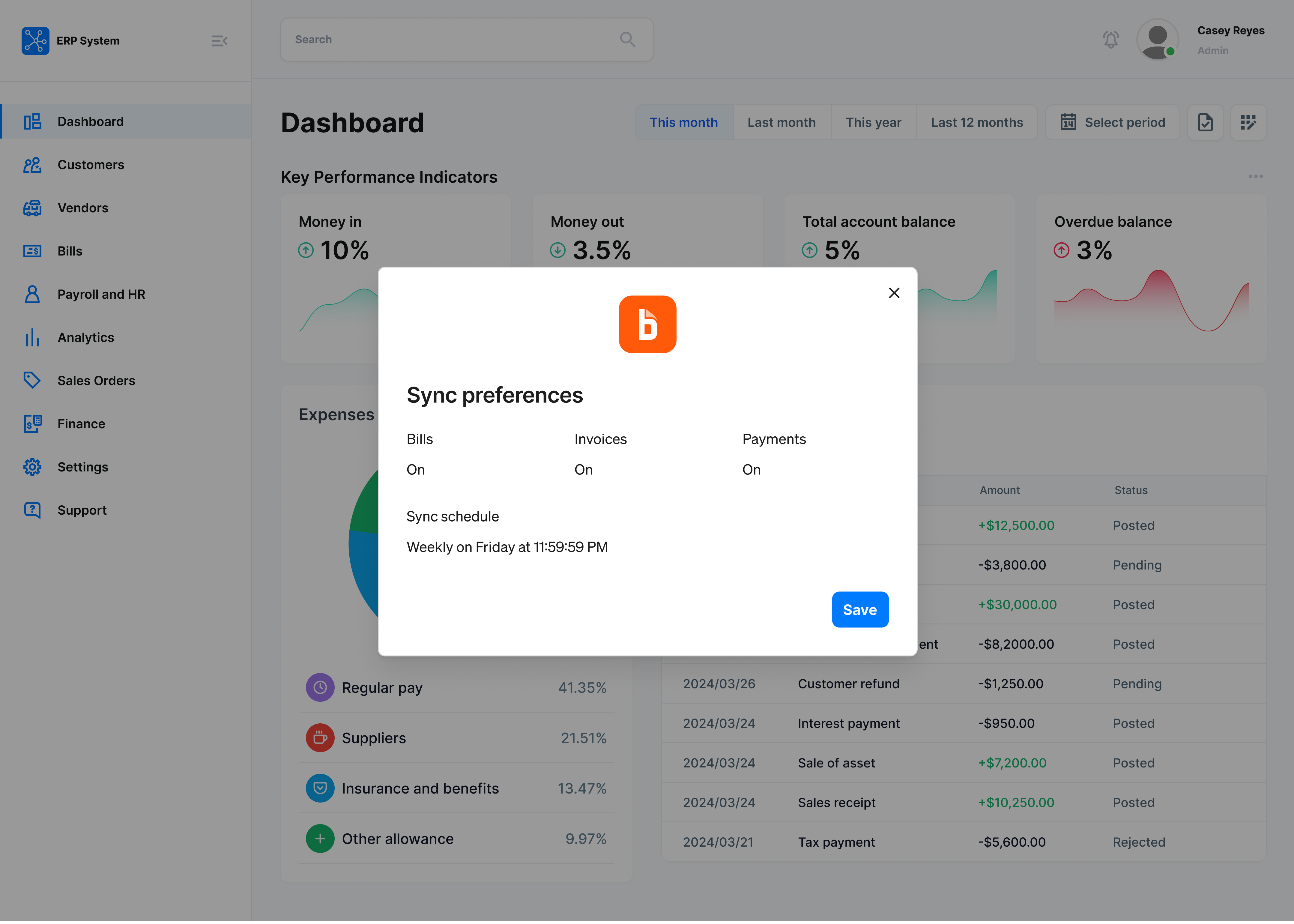Open the Bills section from the sidebar
The height and width of the screenshot is (924, 1294).
click(x=32, y=251)
